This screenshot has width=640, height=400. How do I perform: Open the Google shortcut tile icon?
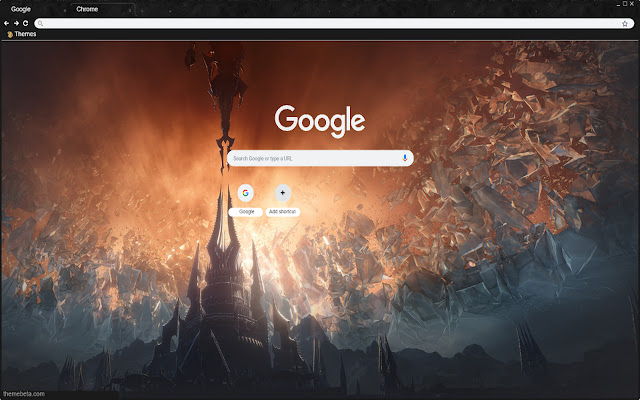[x=246, y=193]
